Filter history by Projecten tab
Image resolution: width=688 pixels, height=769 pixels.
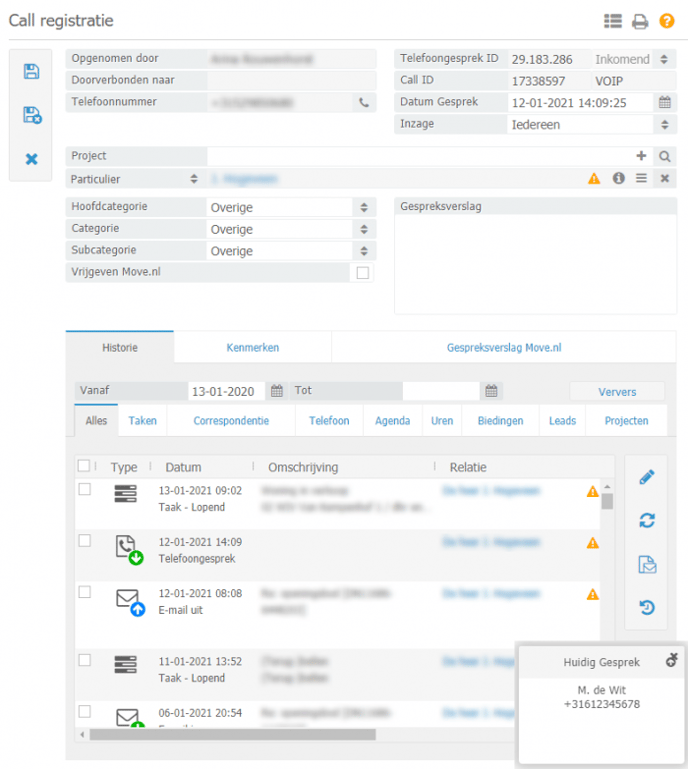pyautogui.click(x=626, y=421)
